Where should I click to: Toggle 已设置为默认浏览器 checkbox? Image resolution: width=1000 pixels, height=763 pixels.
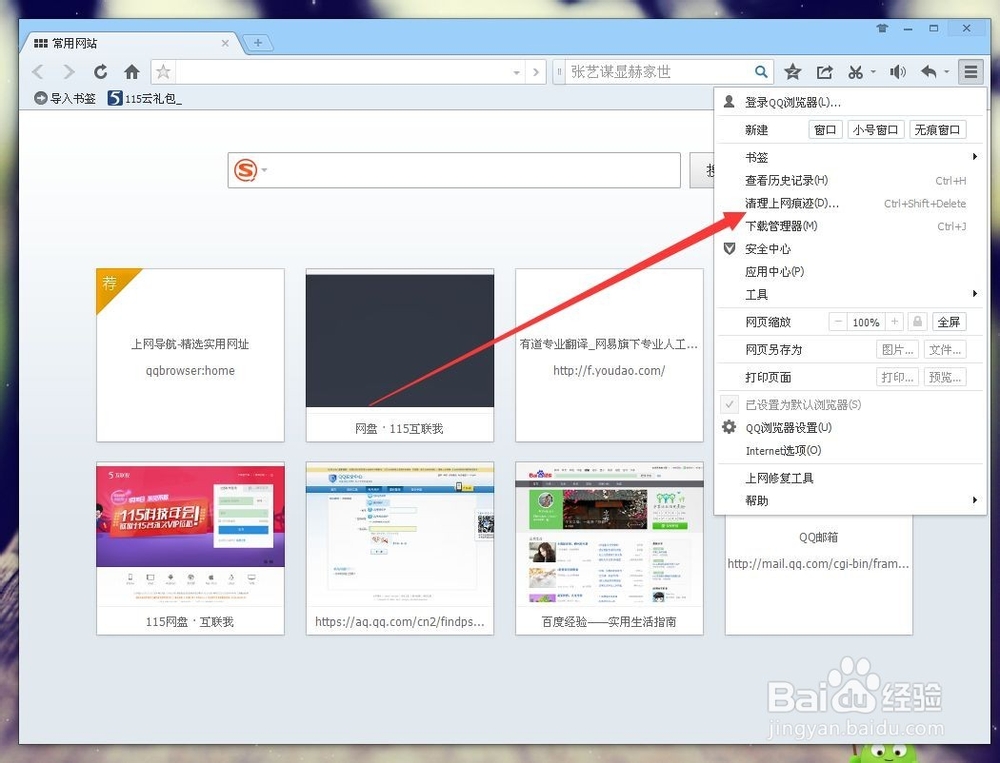[x=730, y=404]
